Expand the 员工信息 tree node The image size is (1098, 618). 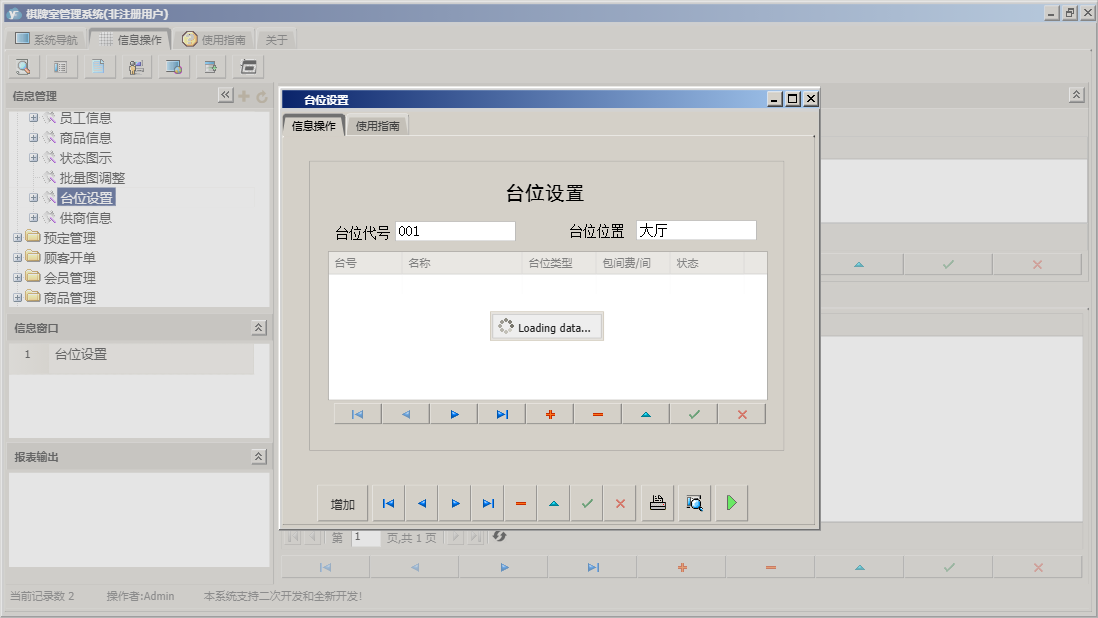[34, 118]
